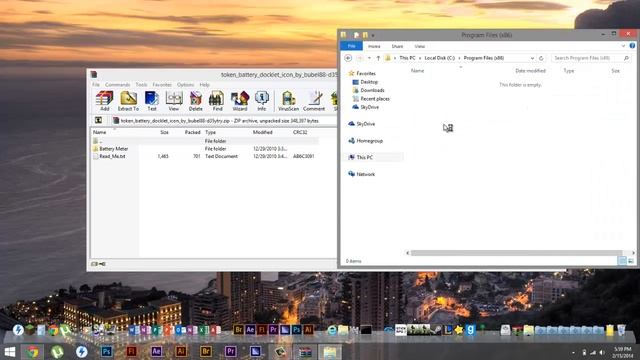Open the Windows Start button
Screen dimensions: 640x360
coord(10,351)
